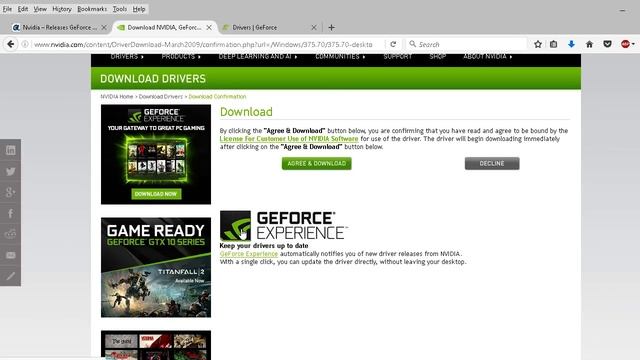The height and width of the screenshot is (360, 640).
Task: Close the Download NVIDIA GeForce tab
Action: coord(209,27)
